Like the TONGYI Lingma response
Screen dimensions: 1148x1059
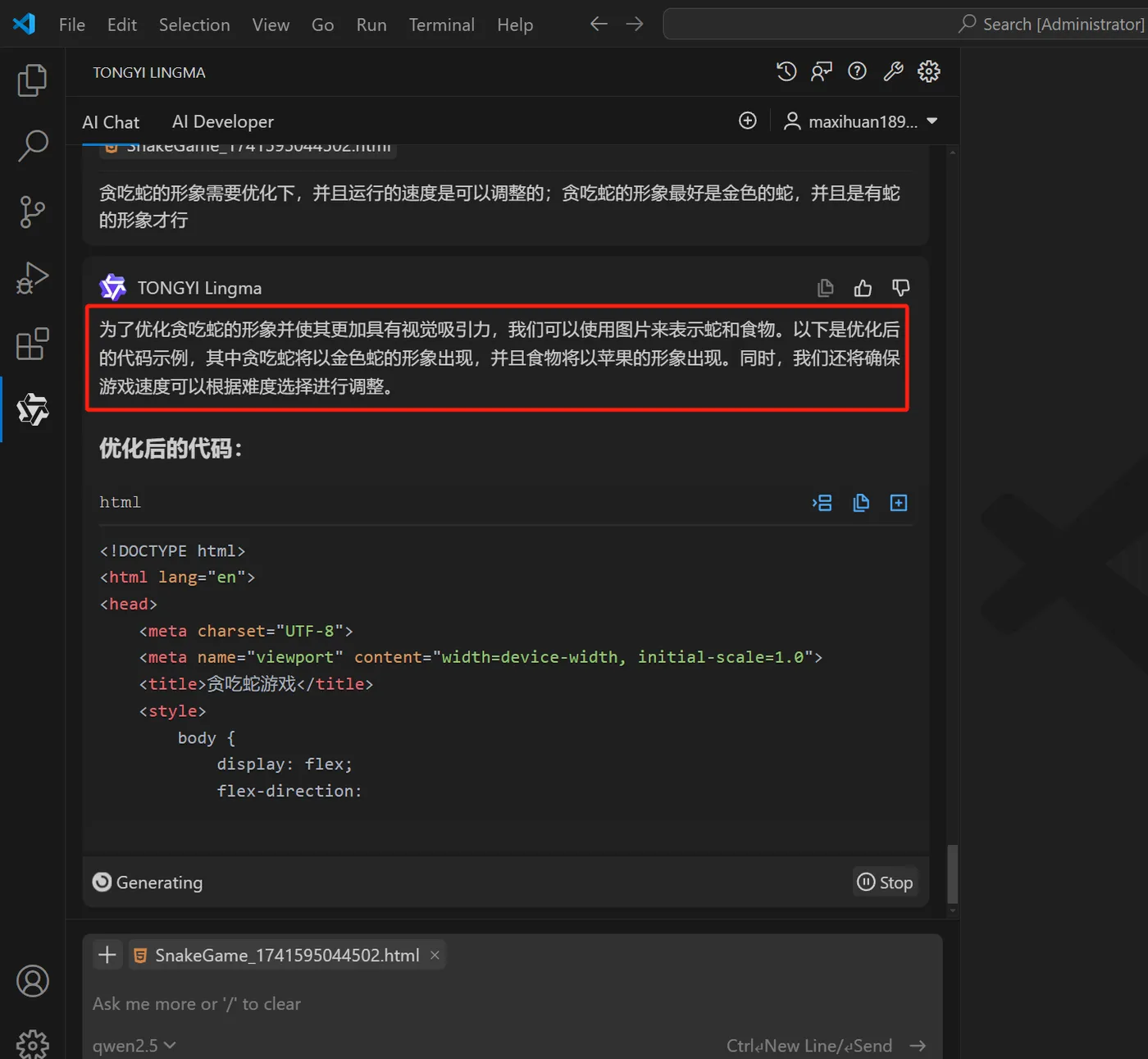click(x=863, y=288)
